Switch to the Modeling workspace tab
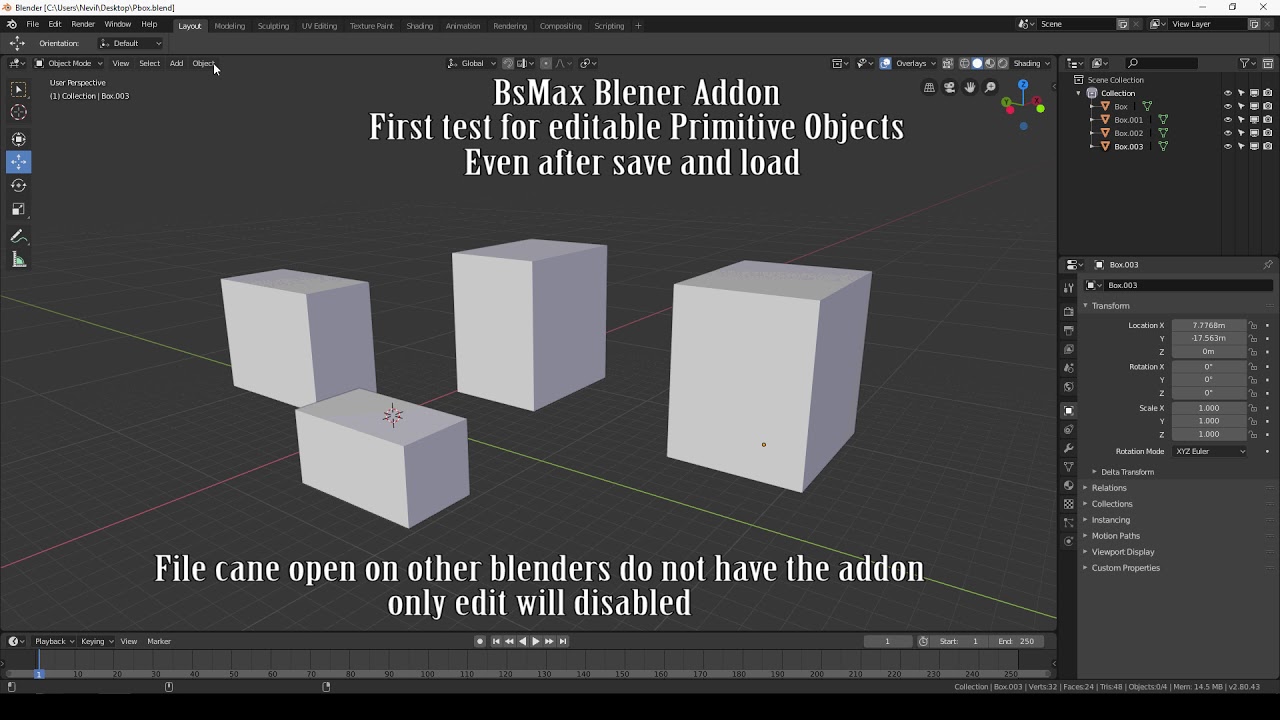 point(230,26)
